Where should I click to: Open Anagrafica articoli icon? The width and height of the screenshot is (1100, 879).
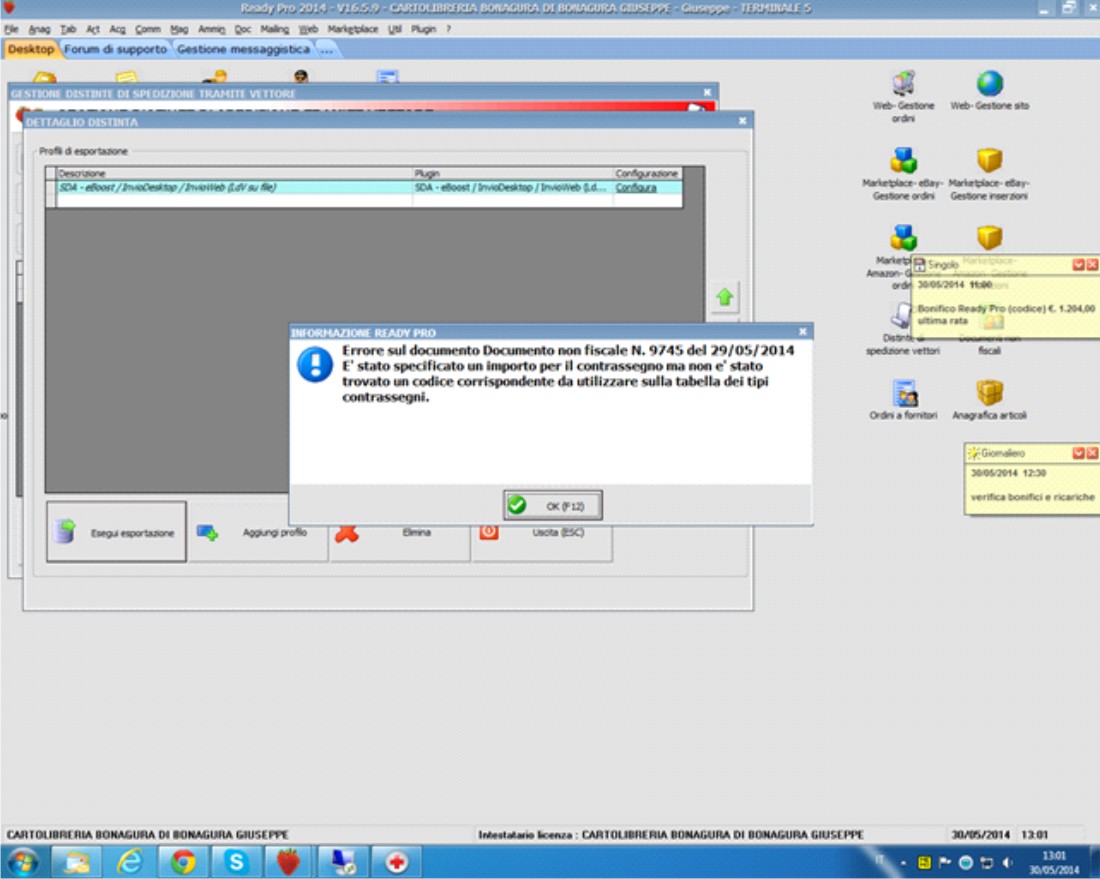[x=989, y=400]
